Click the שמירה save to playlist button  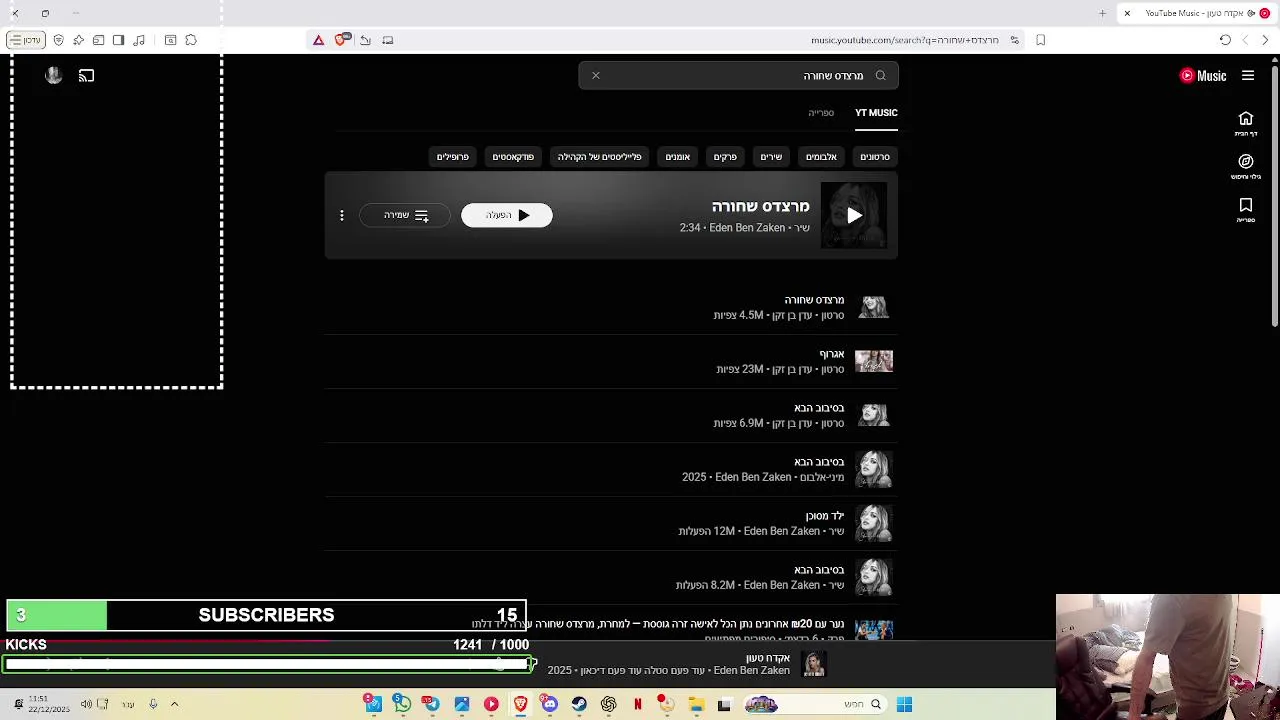(405, 215)
